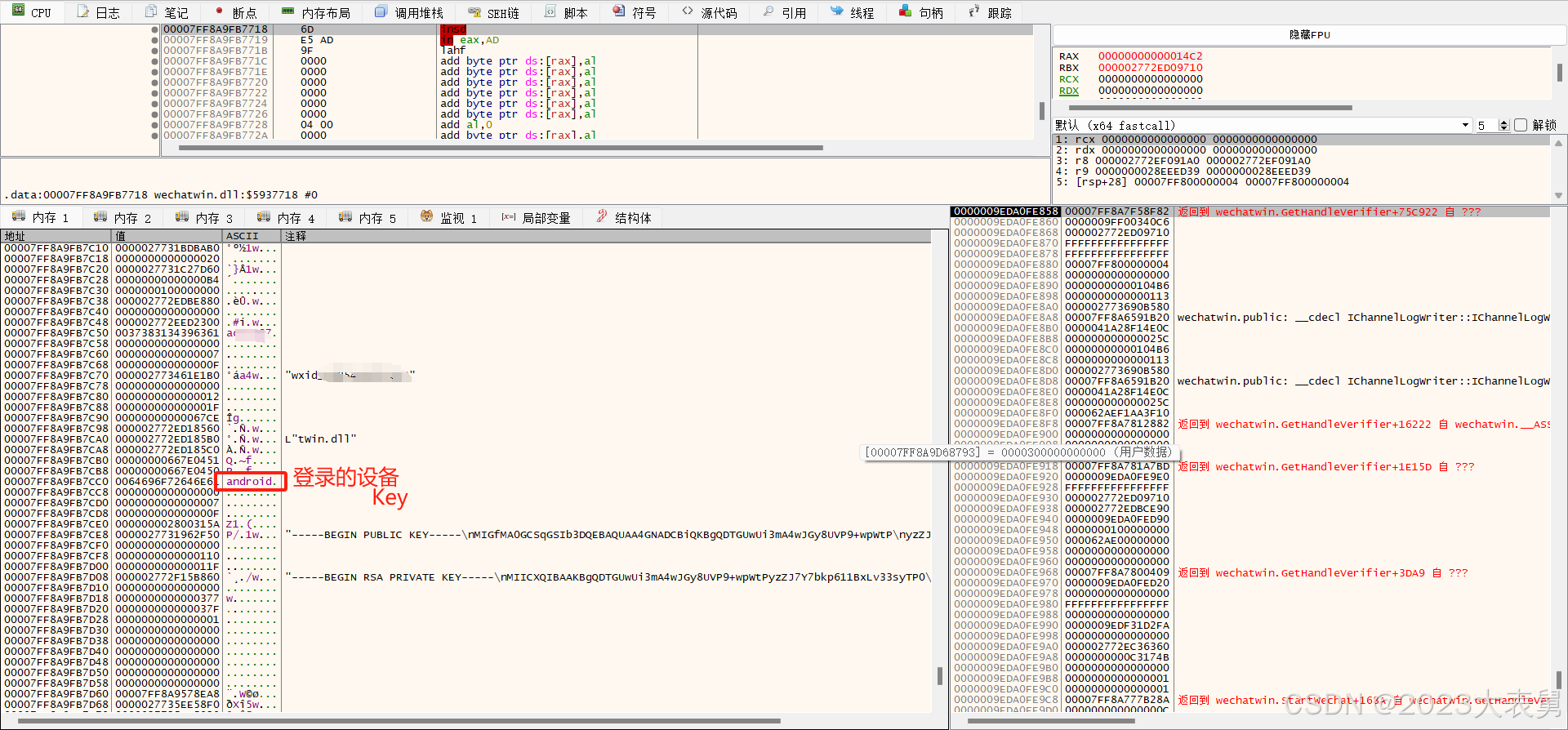This screenshot has width=1568, height=730.
Task: Open the 断点 breakpoints tab
Action: pyautogui.click(x=235, y=12)
